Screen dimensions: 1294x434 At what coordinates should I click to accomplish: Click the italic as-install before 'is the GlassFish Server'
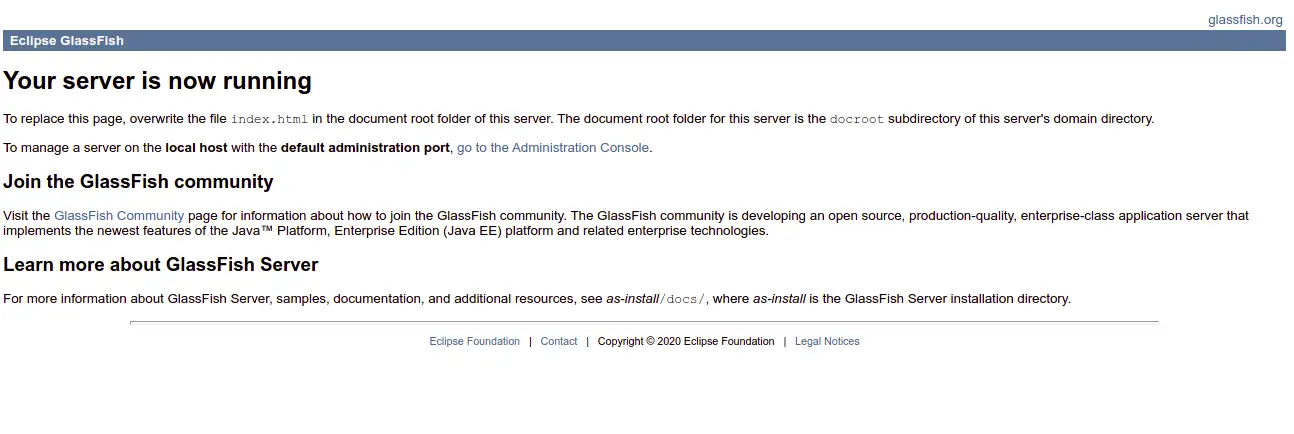(x=779, y=298)
